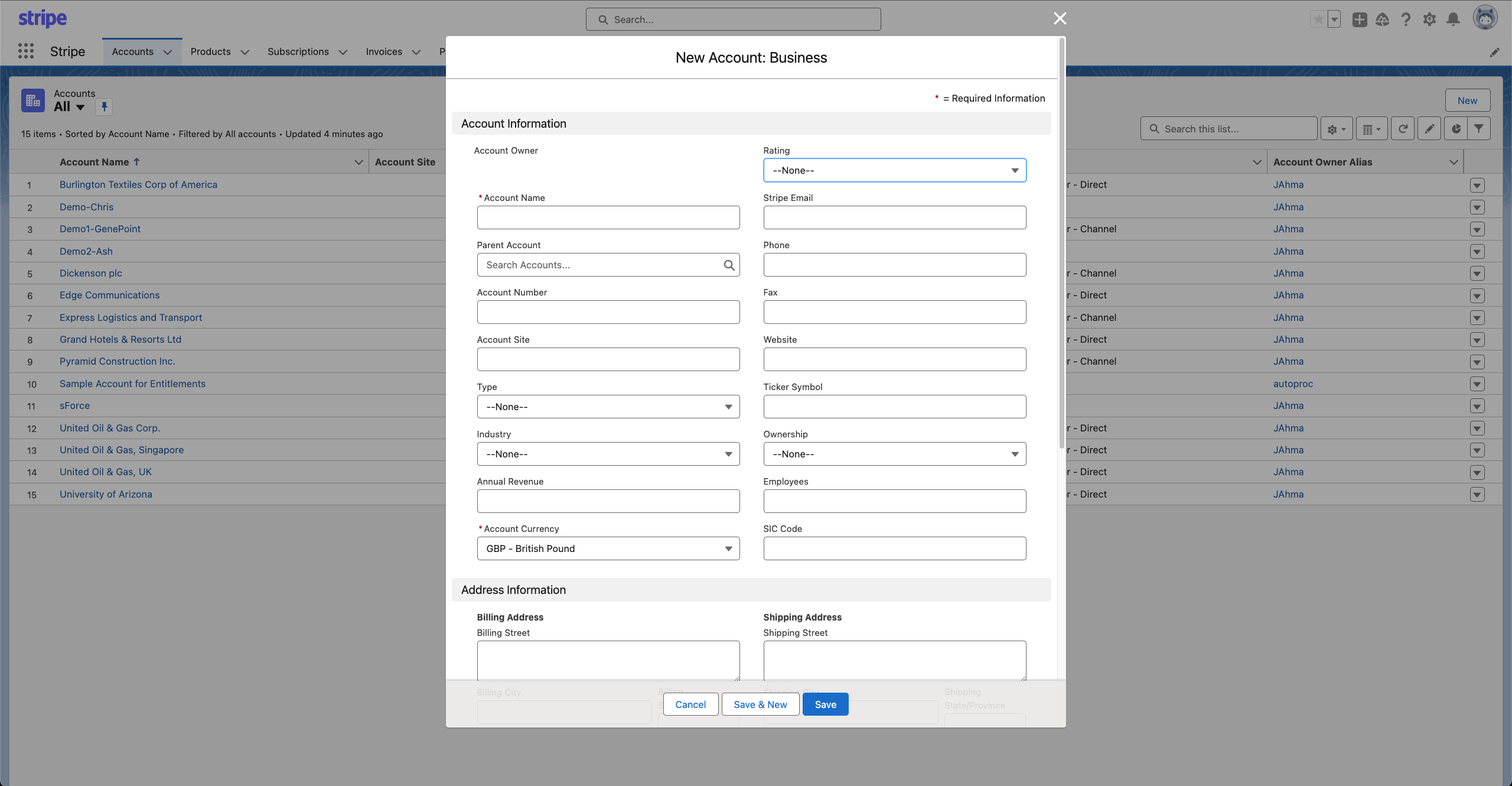Screen dimensions: 1512x786
Task: Click the help question mark icon
Action: click(x=1406, y=20)
